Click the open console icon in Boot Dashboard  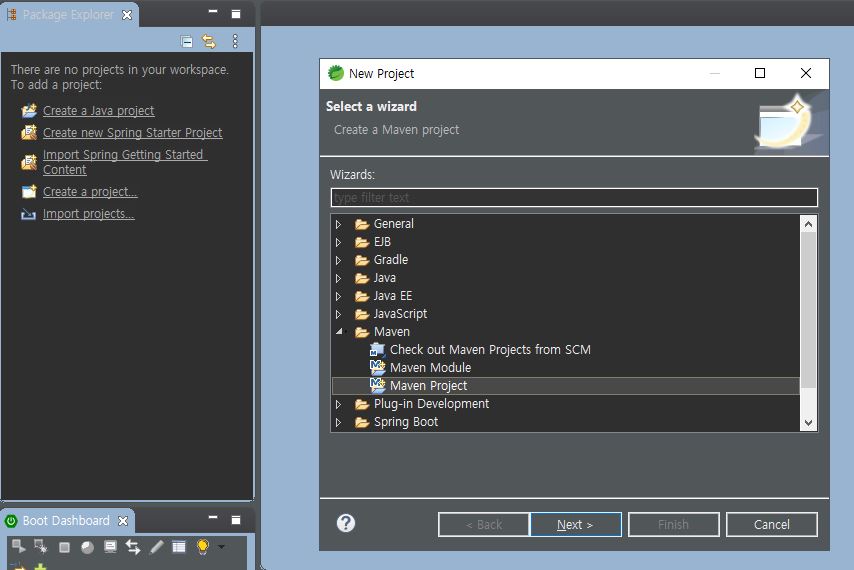click(x=110, y=547)
